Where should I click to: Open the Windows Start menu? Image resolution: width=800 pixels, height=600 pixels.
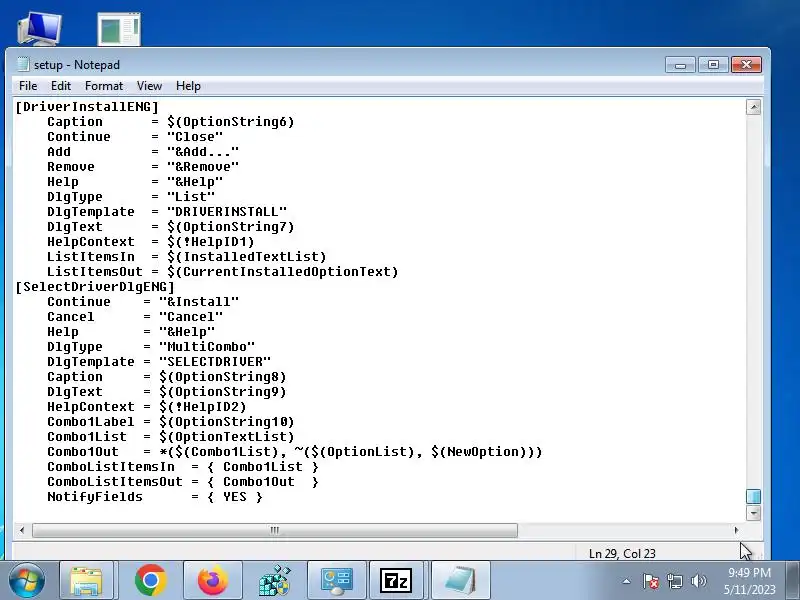pos(27,580)
